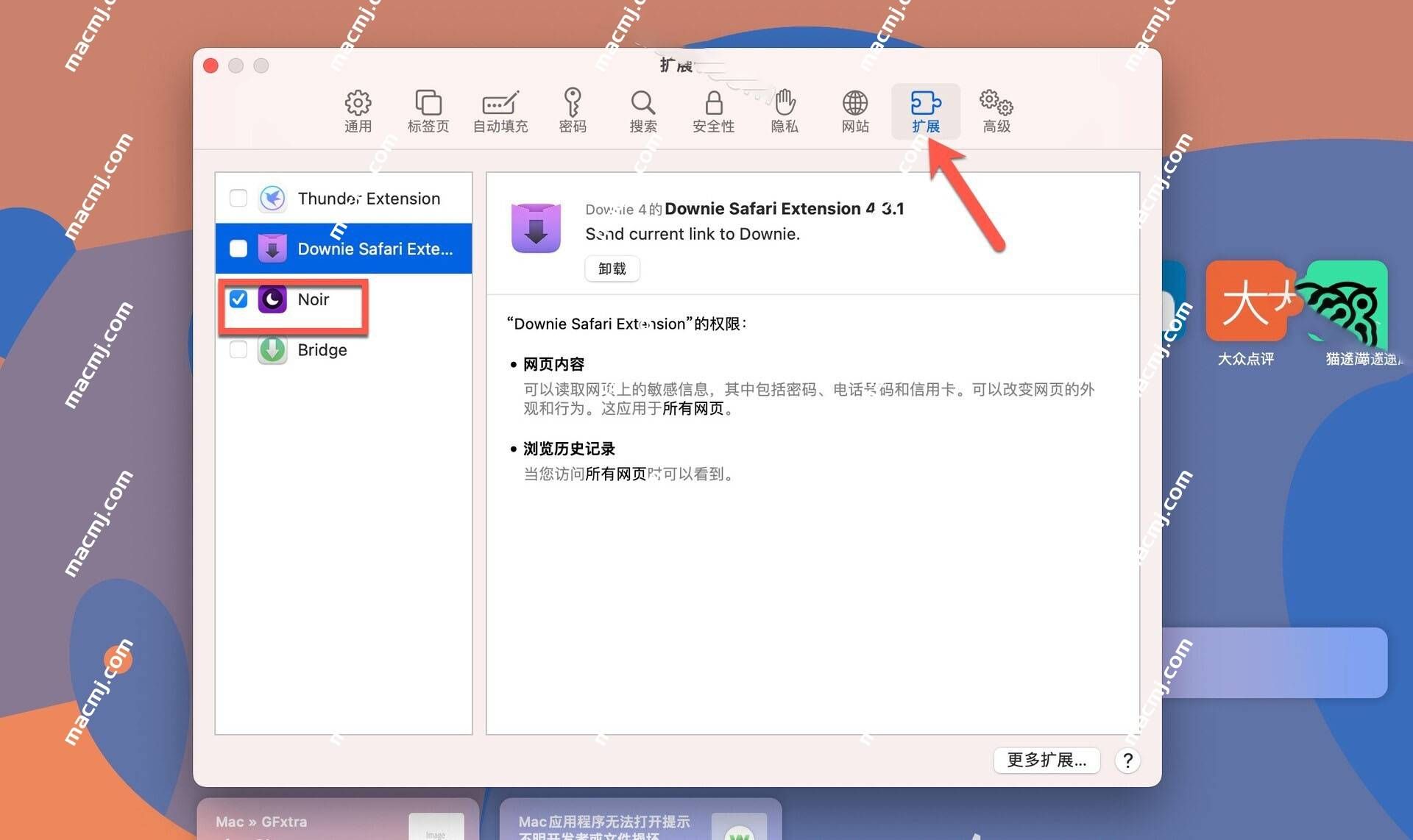Open the 自动填充 autofill pane
Viewport: 1413px width, 840px height.
(x=500, y=111)
